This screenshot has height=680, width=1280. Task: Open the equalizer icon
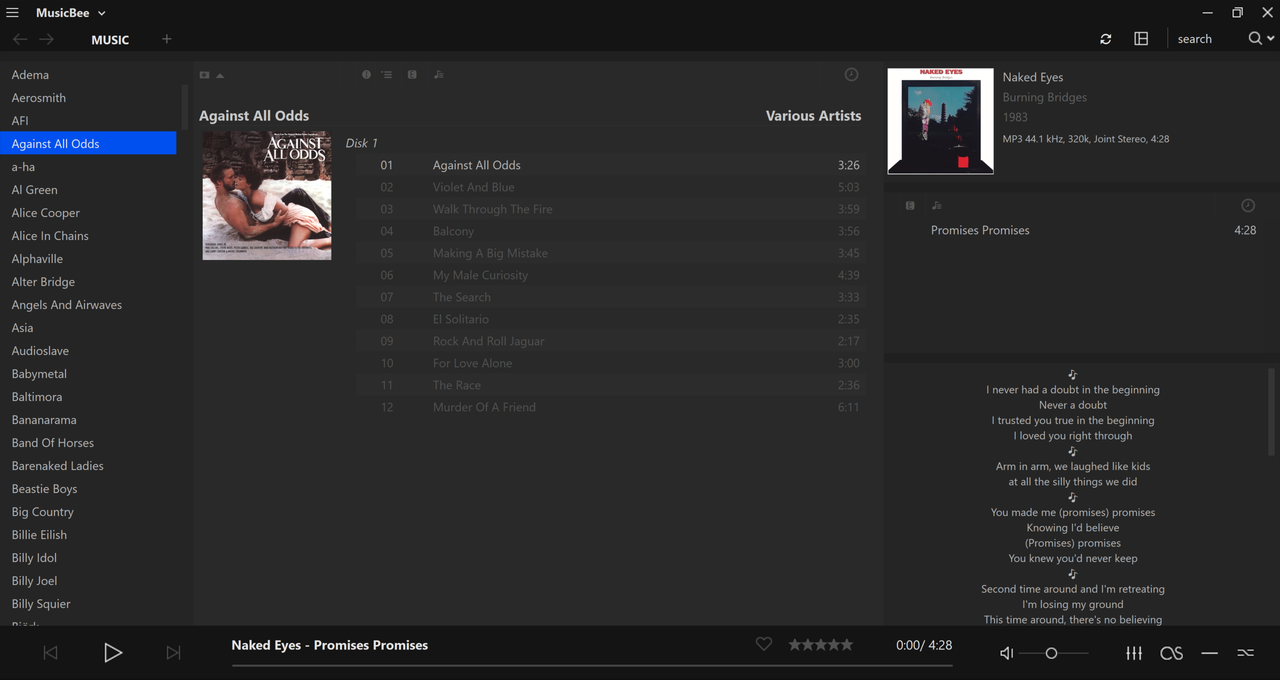pos(1134,653)
